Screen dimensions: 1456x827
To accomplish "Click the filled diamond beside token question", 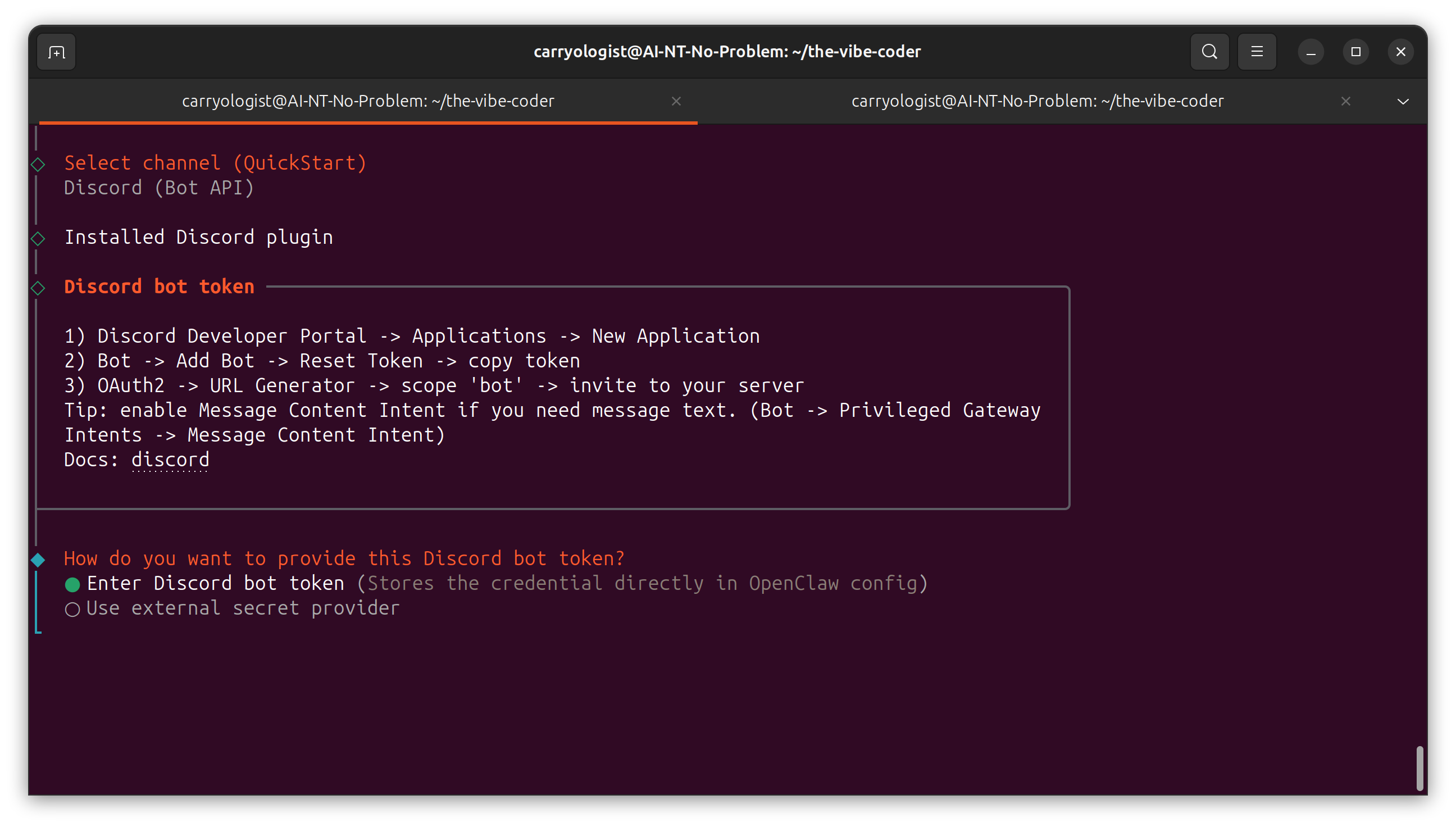I will point(38,560).
